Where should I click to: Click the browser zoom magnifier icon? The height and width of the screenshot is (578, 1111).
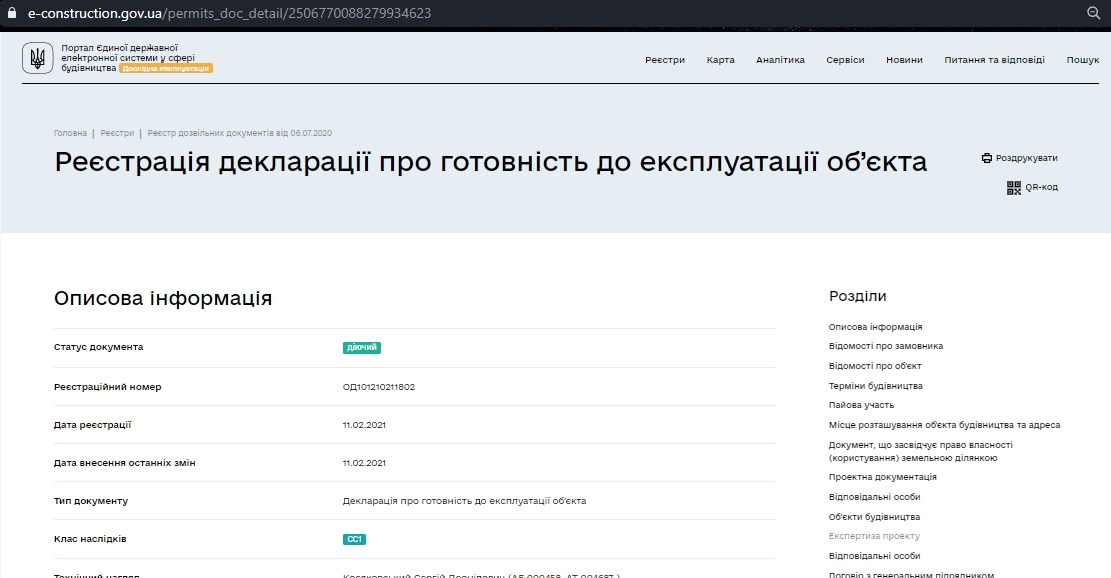[x=1093, y=13]
